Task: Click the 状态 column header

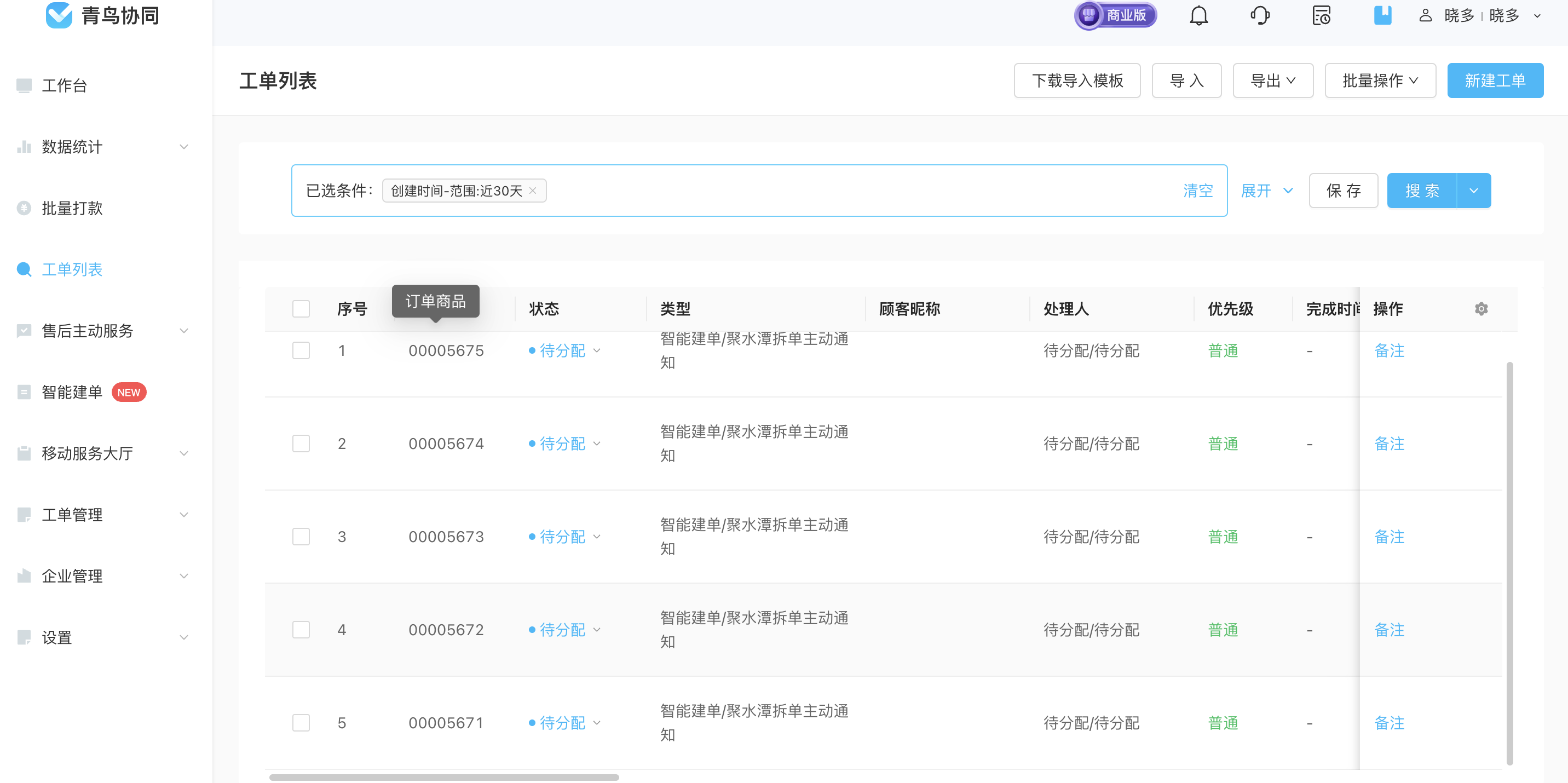Action: click(544, 309)
